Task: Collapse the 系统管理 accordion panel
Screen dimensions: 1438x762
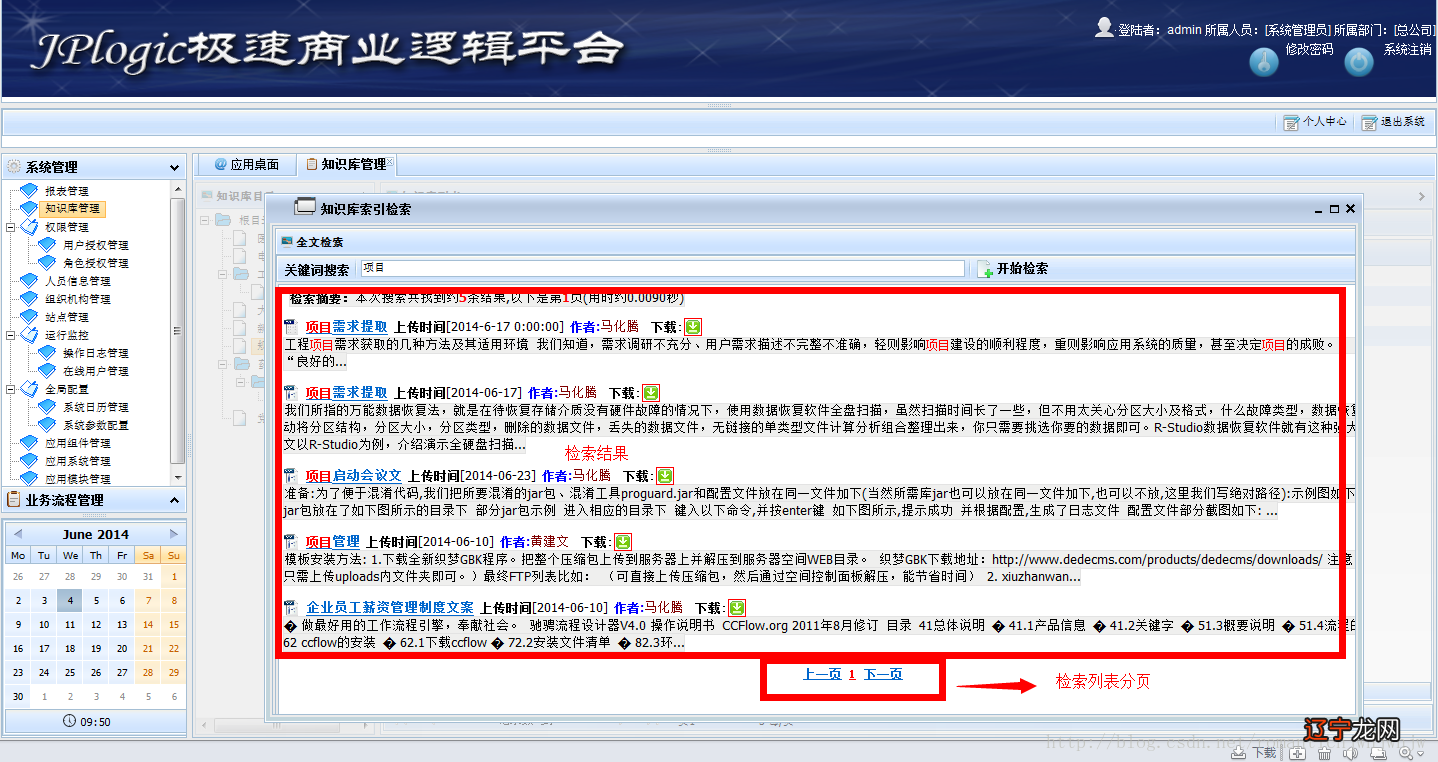Action: tap(174, 168)
